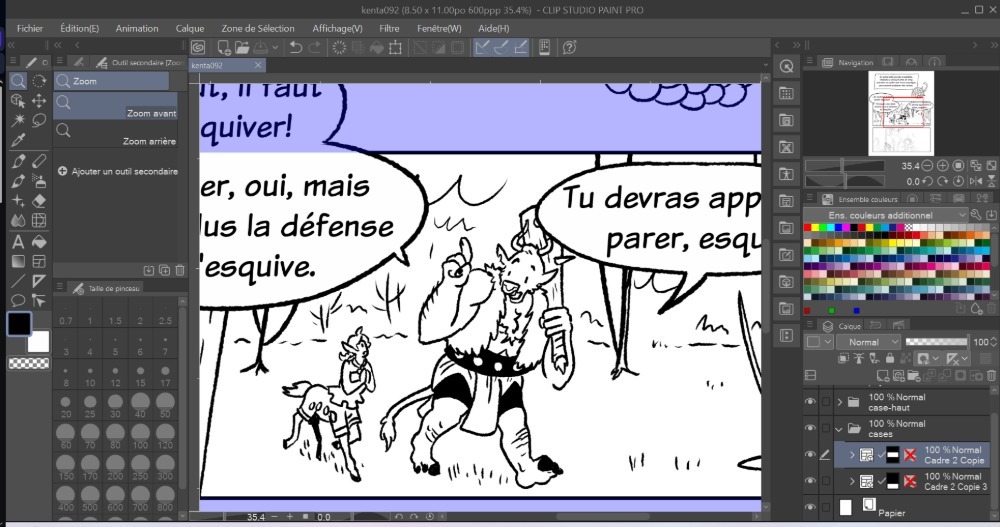Select the Text tool
This screenshot has width=1000, height=527.
pyautogui.click(x=18, y=241)
